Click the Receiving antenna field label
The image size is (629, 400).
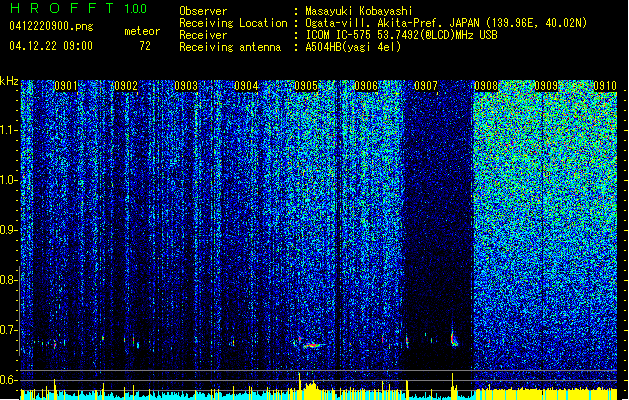(x=230, y=47)
